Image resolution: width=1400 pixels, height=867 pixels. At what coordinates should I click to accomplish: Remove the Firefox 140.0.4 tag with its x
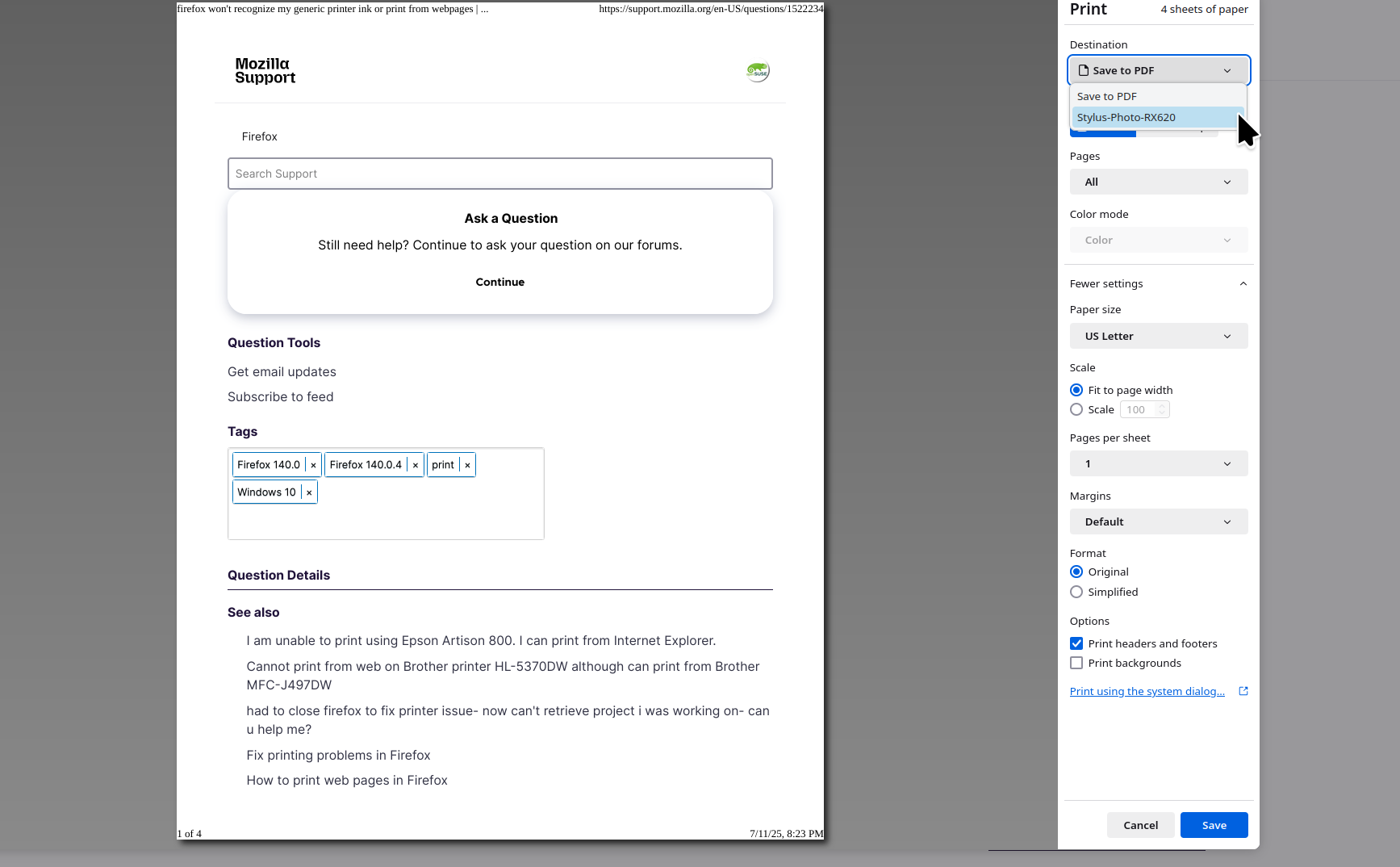[416, 465]
